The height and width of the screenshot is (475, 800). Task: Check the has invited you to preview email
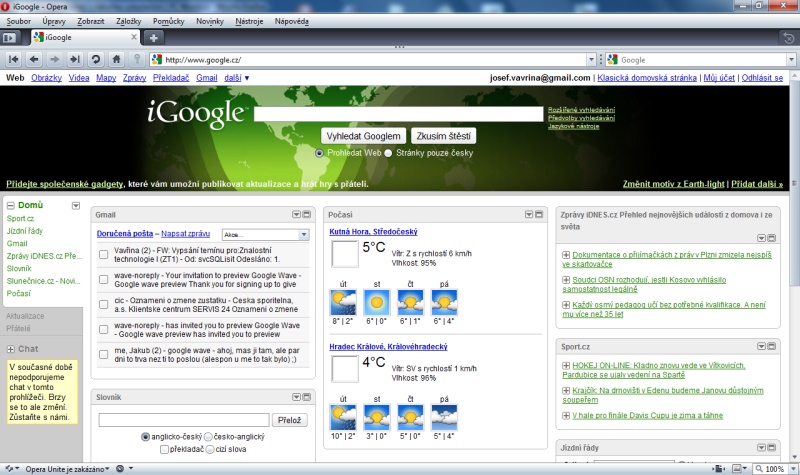104,330
